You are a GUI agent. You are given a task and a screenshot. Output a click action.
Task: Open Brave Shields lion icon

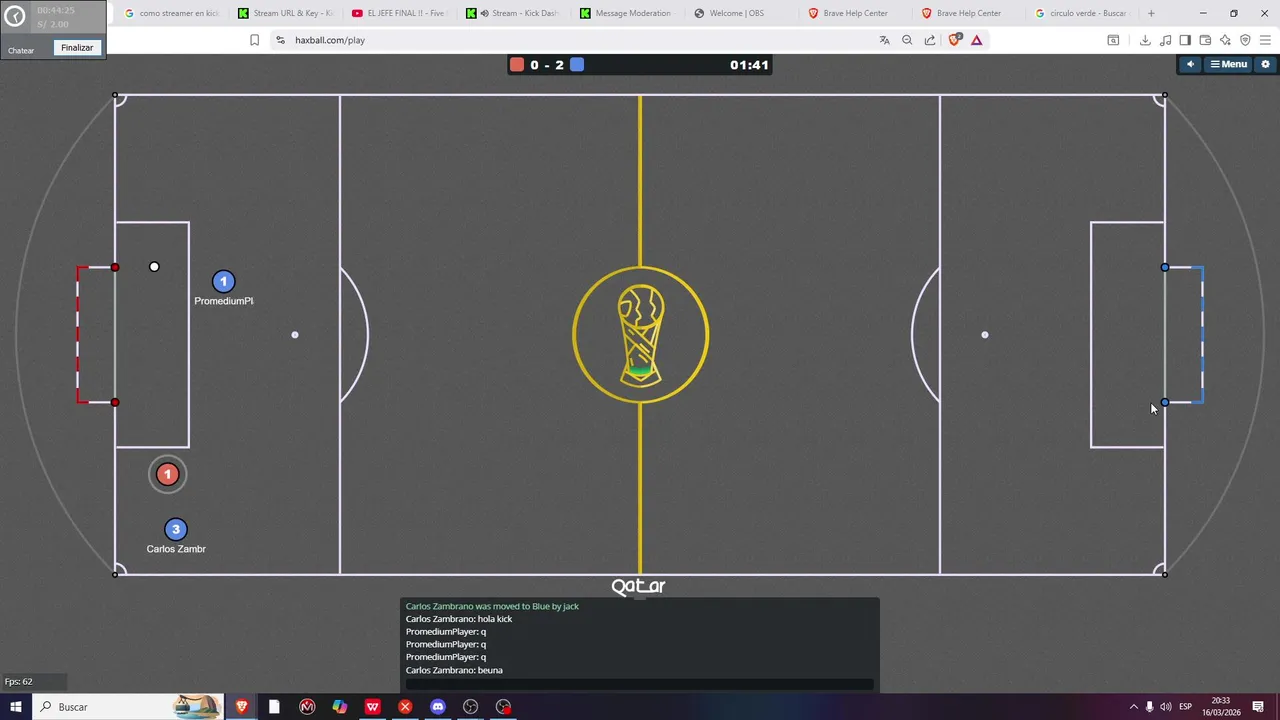(954, 40)
